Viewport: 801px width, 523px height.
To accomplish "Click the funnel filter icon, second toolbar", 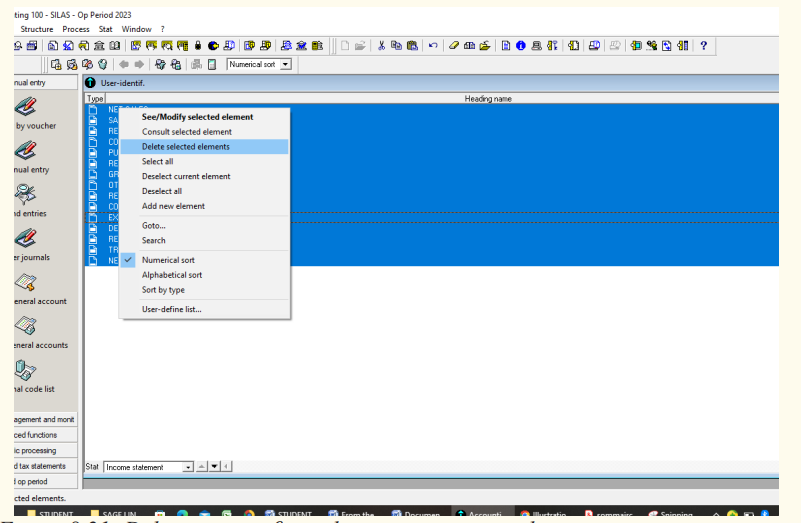I will [160, 64].
